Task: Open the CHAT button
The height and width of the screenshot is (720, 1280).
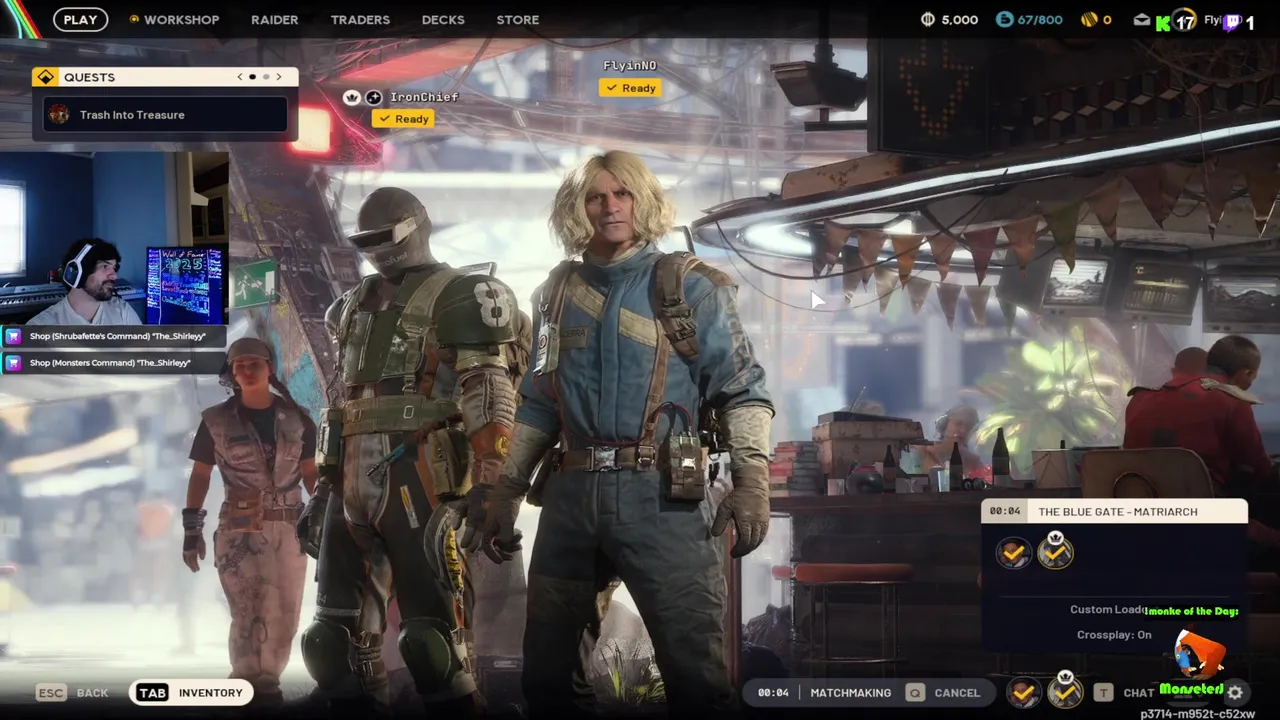Action: [x=1138, y=693]
